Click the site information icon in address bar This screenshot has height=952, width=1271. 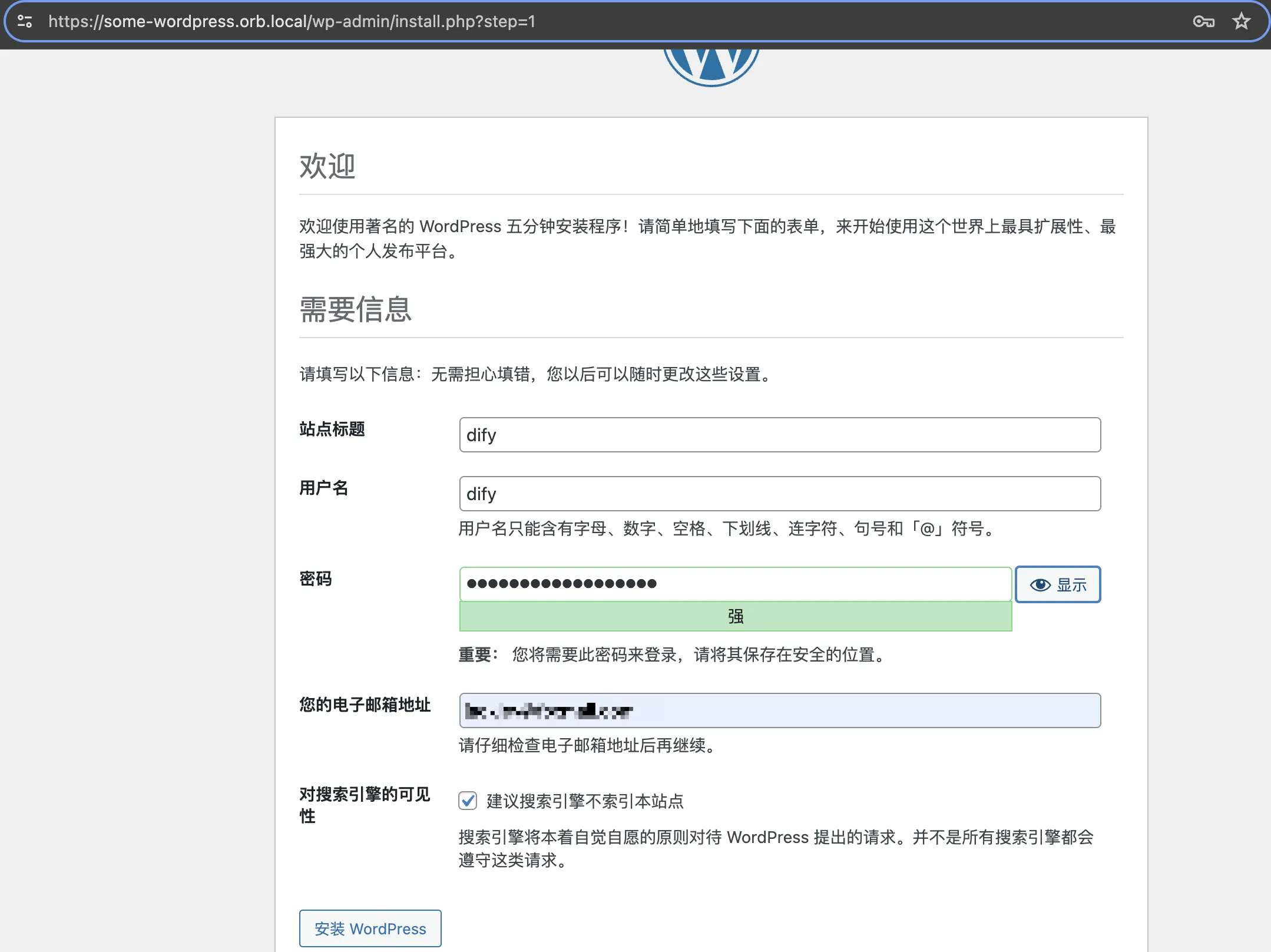point(25,22)
